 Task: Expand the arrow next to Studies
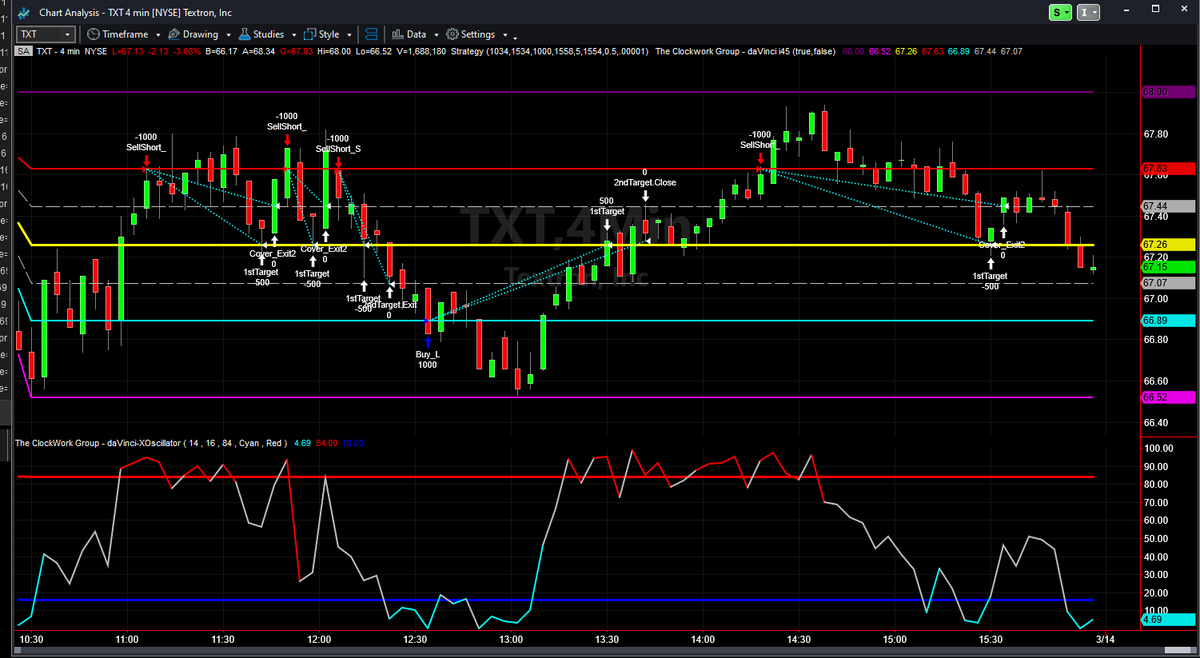click(x=293, y=35)
